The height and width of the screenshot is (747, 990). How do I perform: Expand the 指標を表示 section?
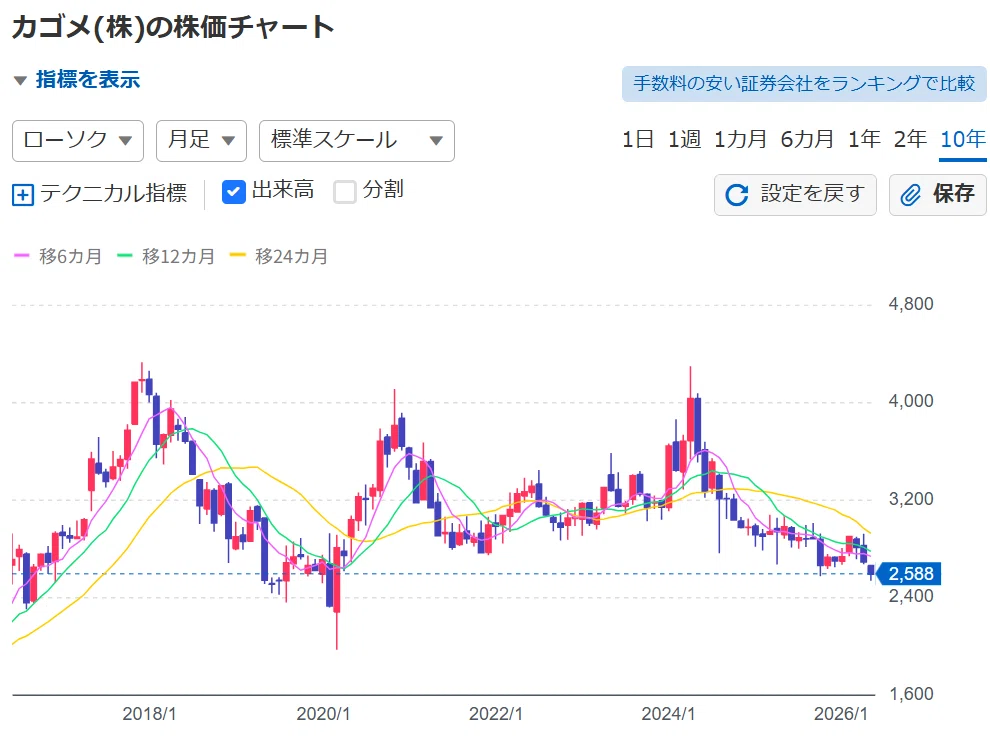[76, 80]
